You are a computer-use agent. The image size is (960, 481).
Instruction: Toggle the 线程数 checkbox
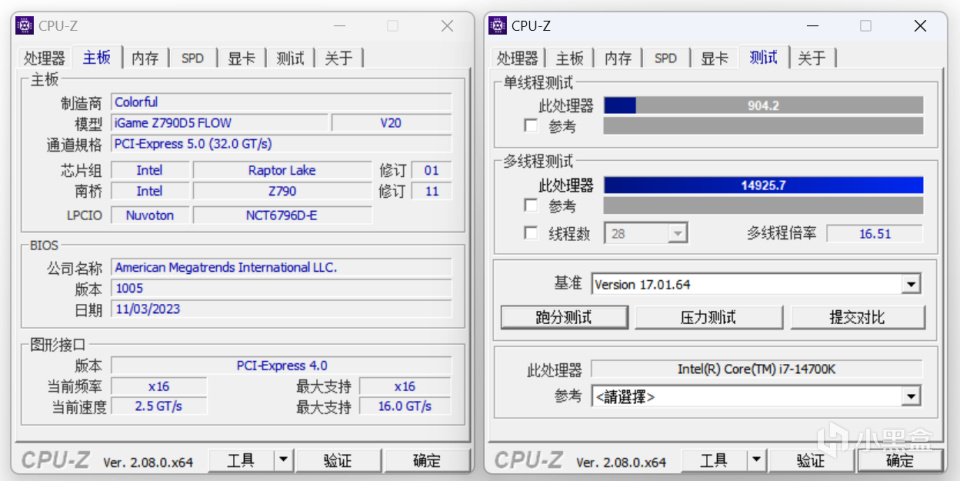(531, 233)
